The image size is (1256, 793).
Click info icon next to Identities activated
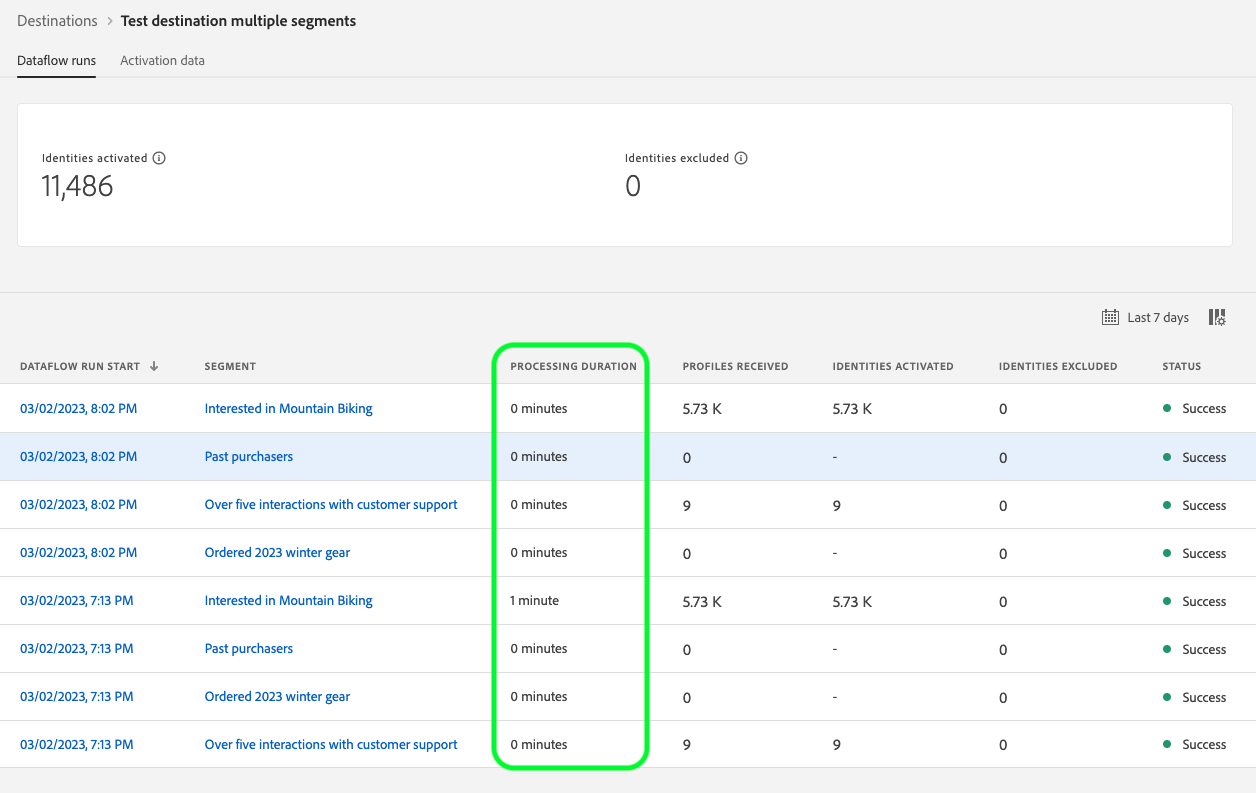(159, 158)
